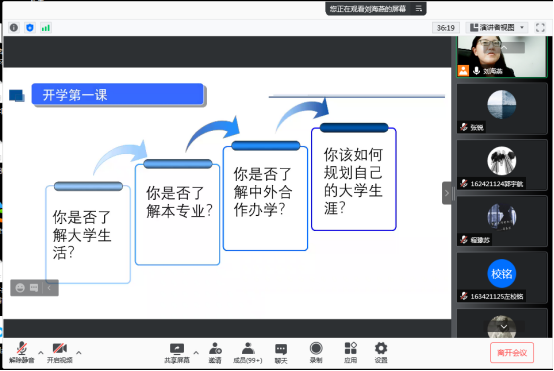The height and width of the screenshot is (371, 554).
Task: Open the Members (99+) list
Action: click(x=248, y=353)
